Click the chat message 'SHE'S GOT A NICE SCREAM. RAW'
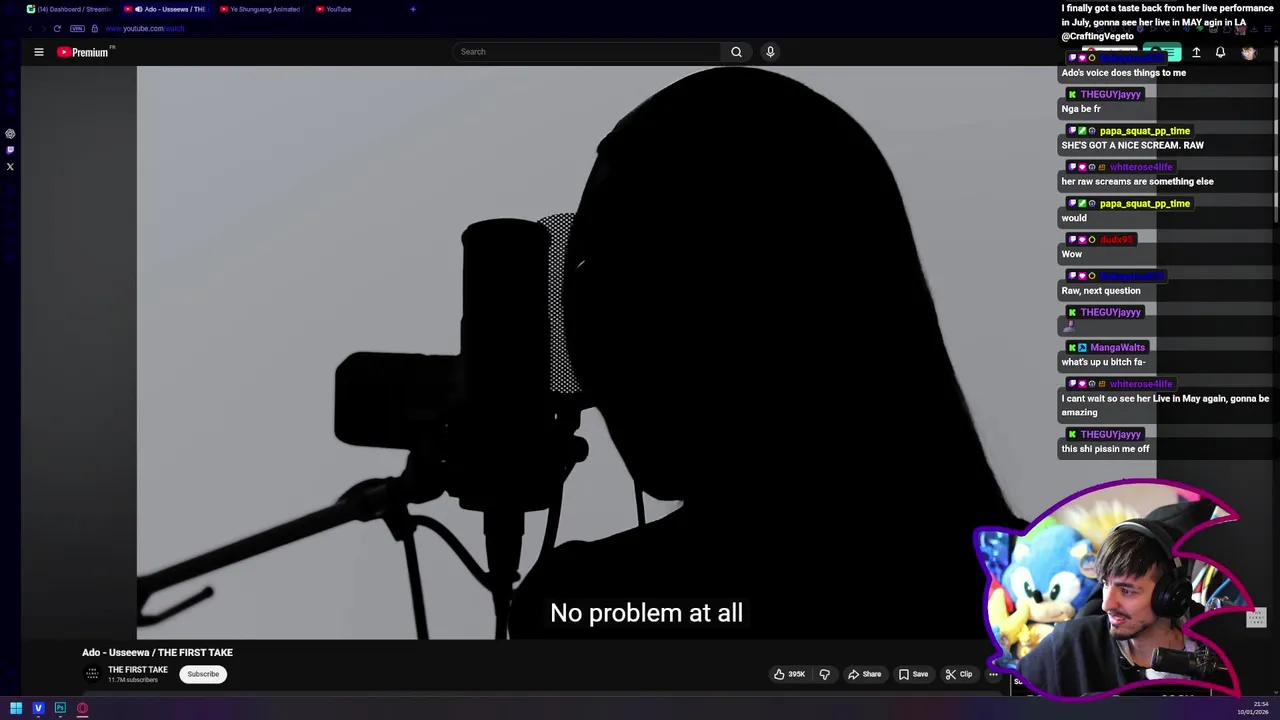This screenshot has height=720, width=1280. pyautogui.click(x=1132, y=145)
